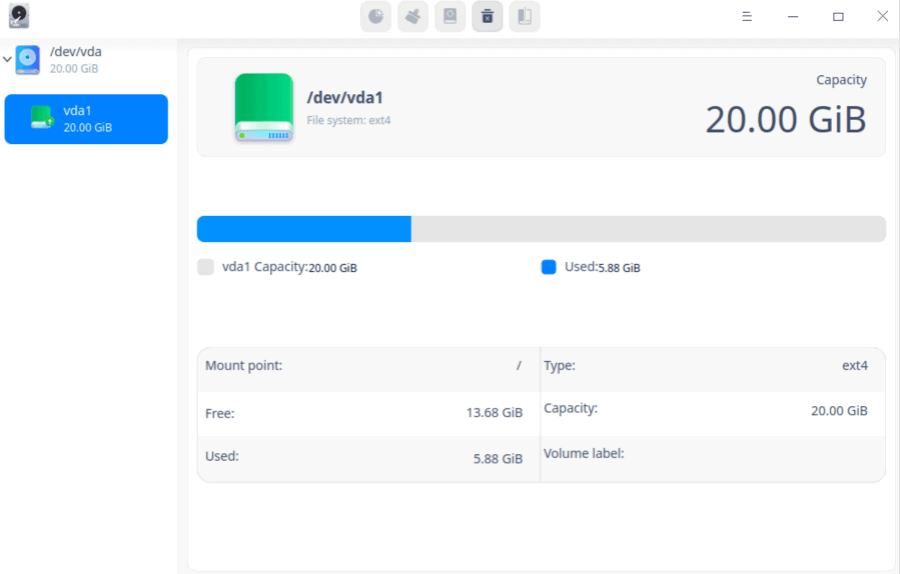Click the trash-can Unmount toolbar icon
Screen dimensions: 900x574
[x=487, y=17]
